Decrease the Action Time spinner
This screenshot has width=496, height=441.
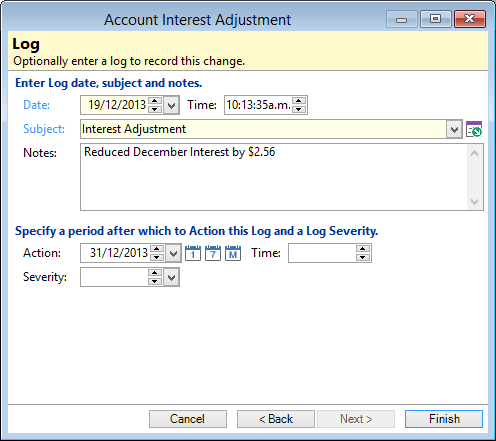pos(363,257)
